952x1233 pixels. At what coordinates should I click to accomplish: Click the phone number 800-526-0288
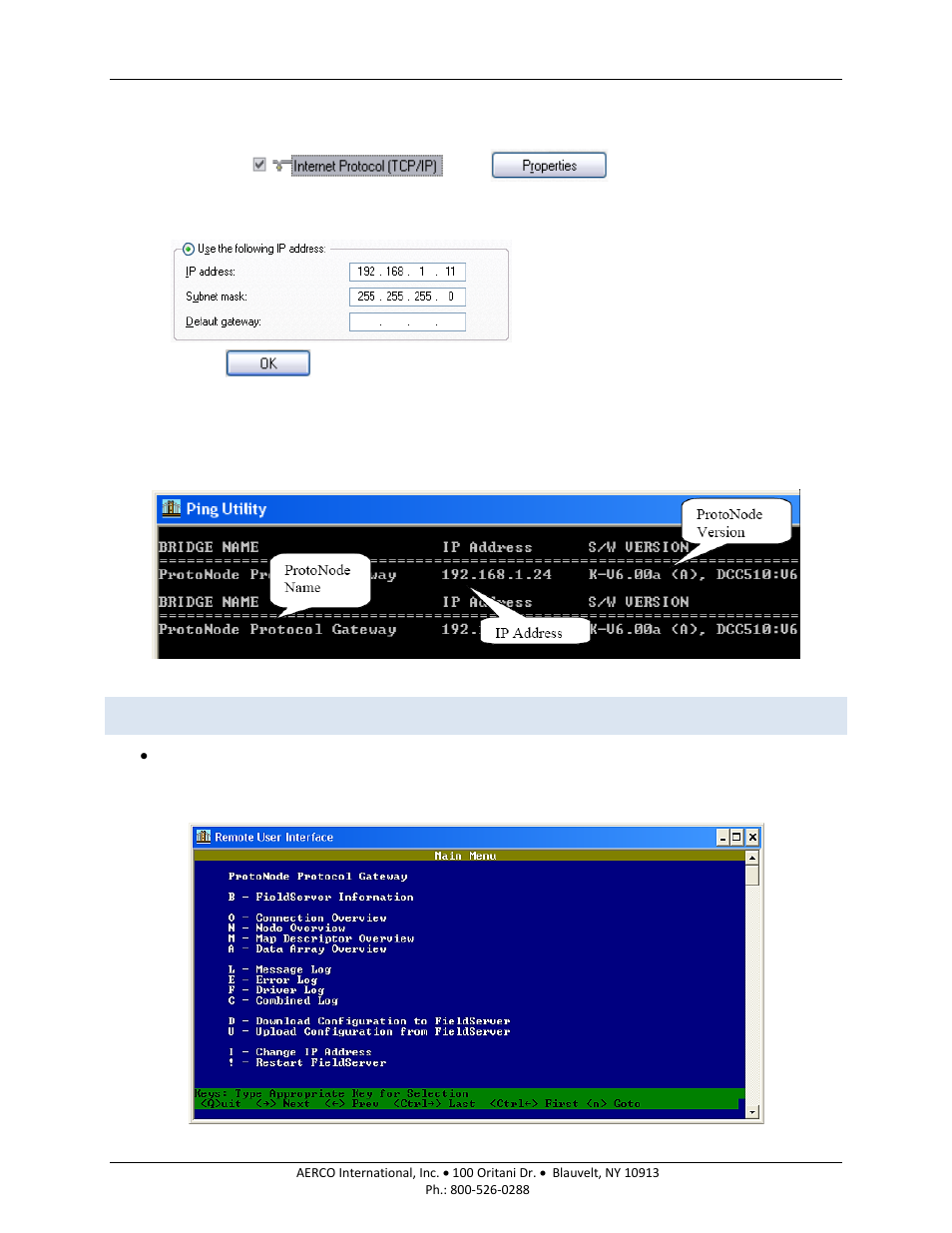point(490,1190)
